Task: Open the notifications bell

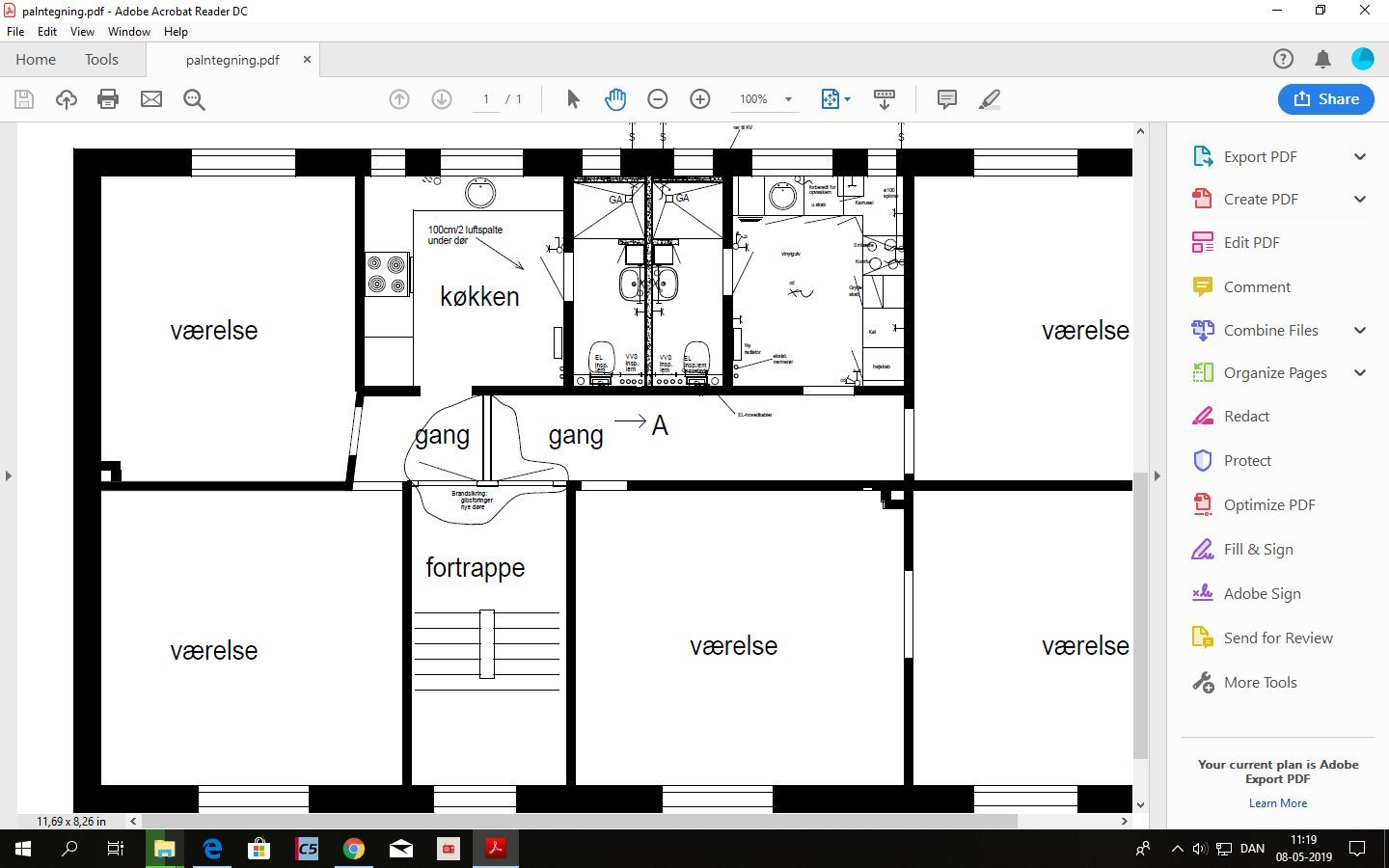Action: point(1322,60)
